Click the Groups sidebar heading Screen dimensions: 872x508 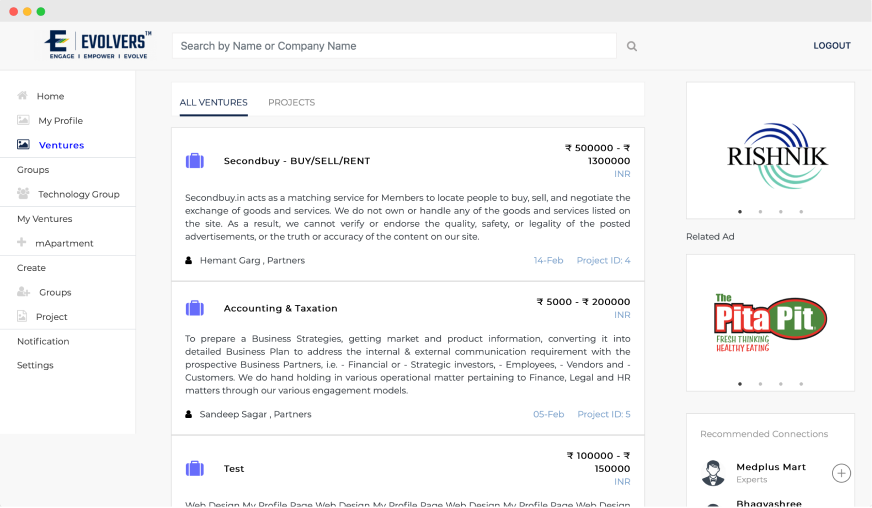click(x=33, y=170)
